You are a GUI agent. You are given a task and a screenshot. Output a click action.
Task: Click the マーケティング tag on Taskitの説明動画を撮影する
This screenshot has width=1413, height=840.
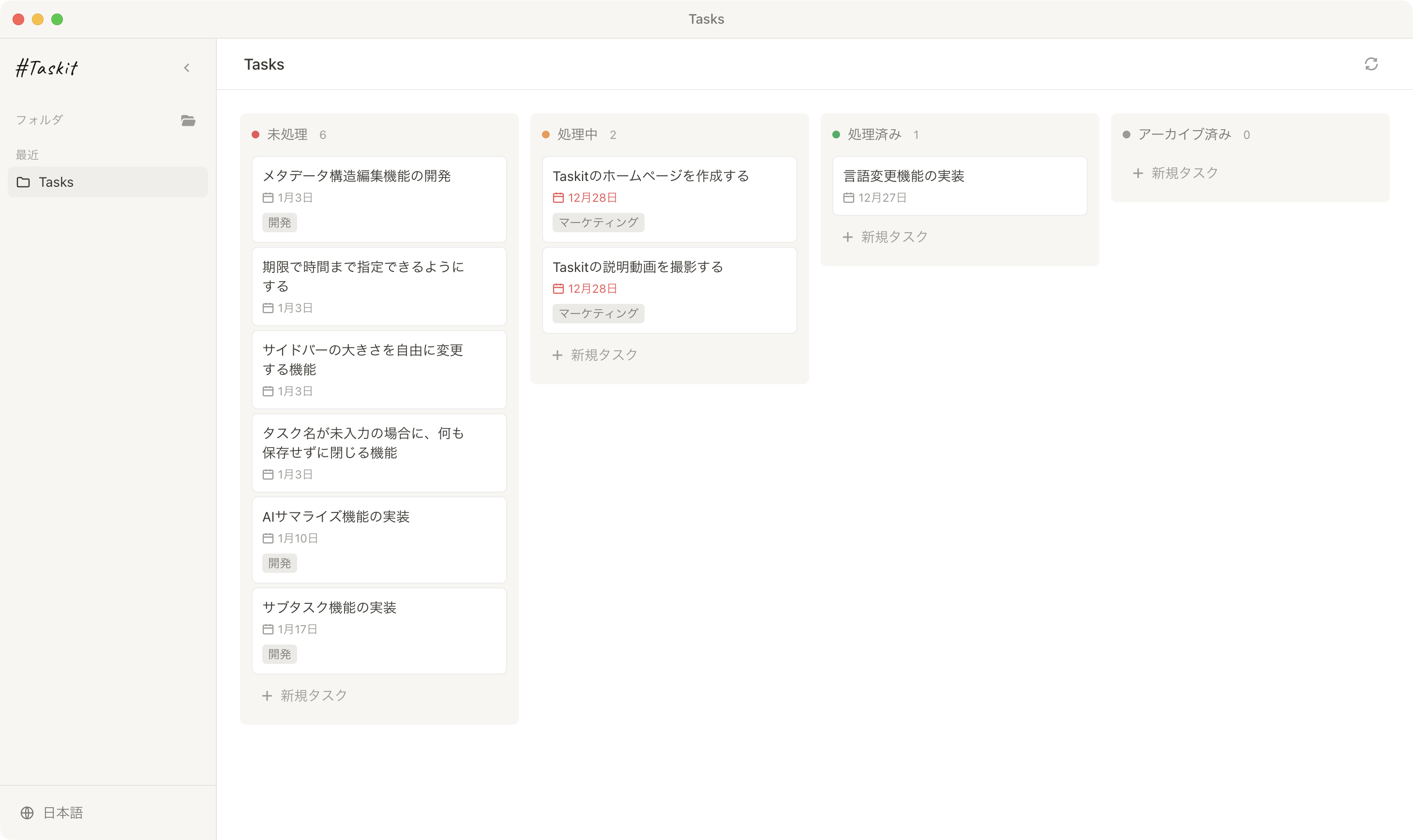(x=599, y=314)
